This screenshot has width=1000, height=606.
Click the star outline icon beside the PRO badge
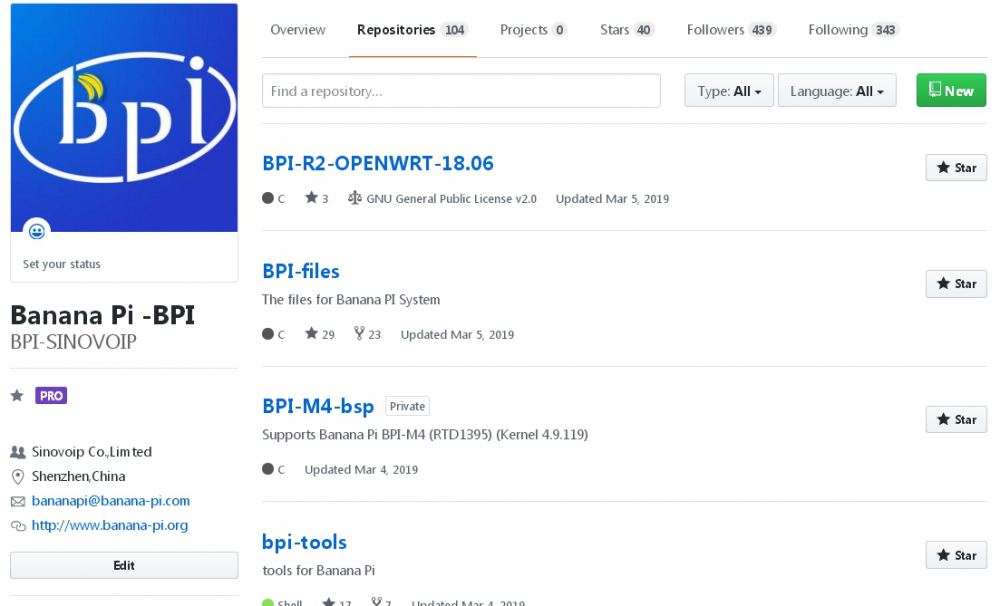coord(16,395)
